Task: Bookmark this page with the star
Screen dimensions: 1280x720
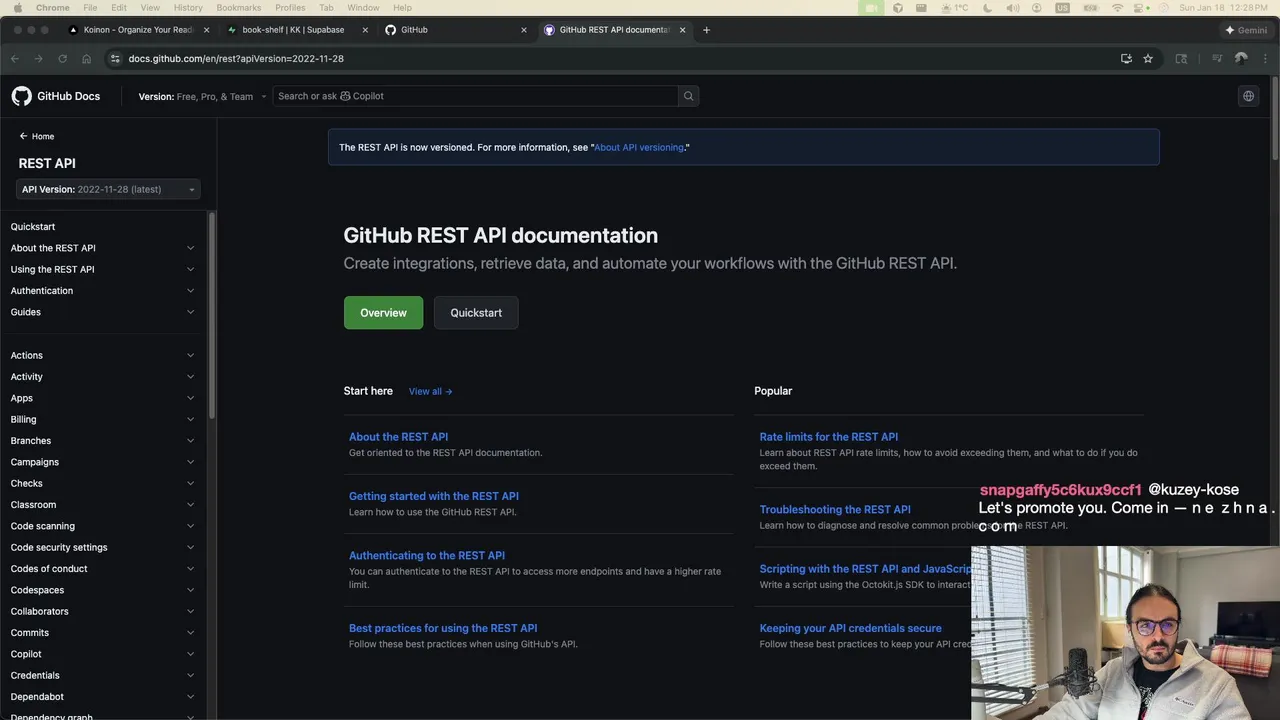Action: pos(1148,59)
